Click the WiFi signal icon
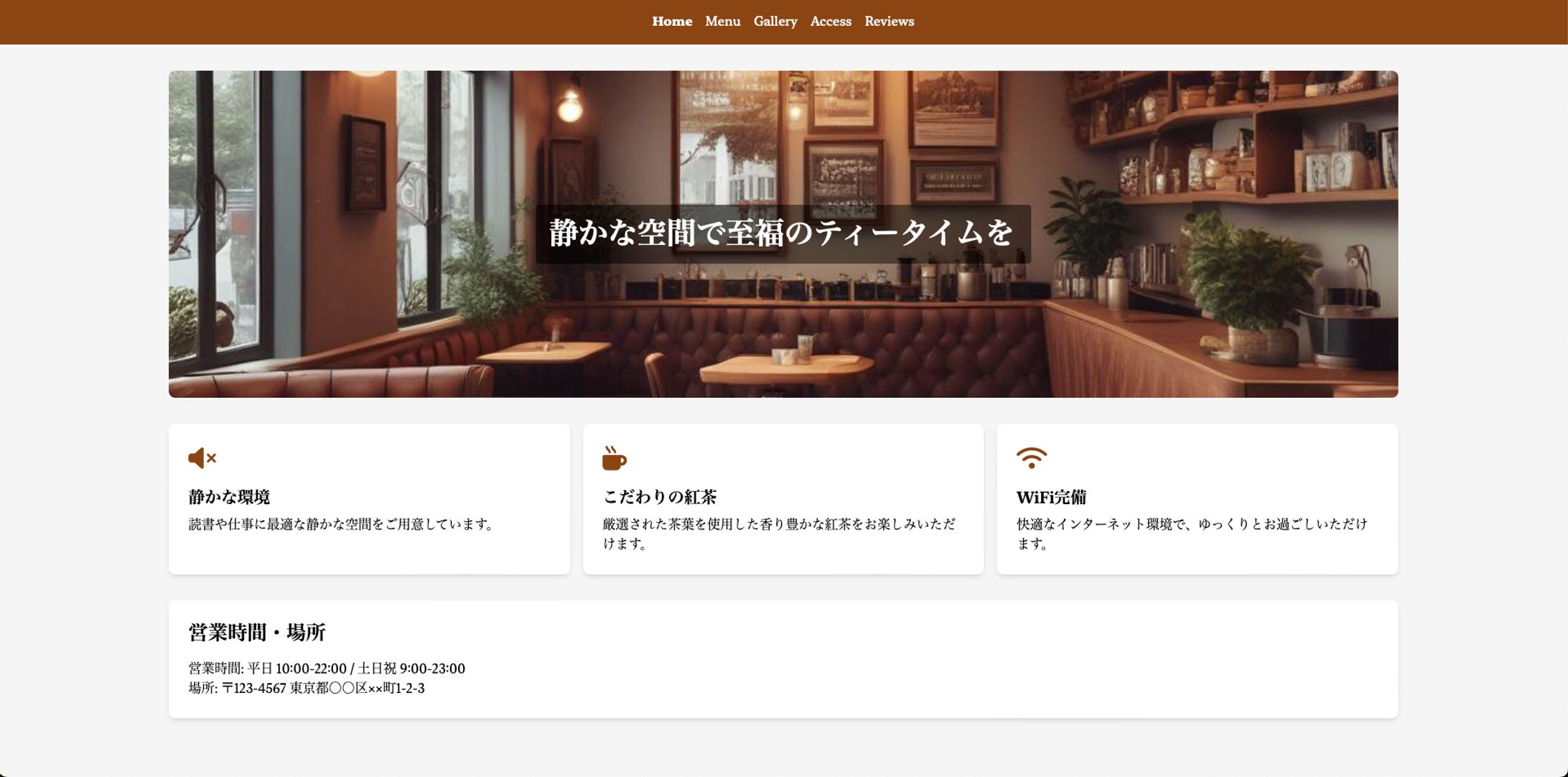This screenshot has width=1568, height=777. tap(1031, 457)
